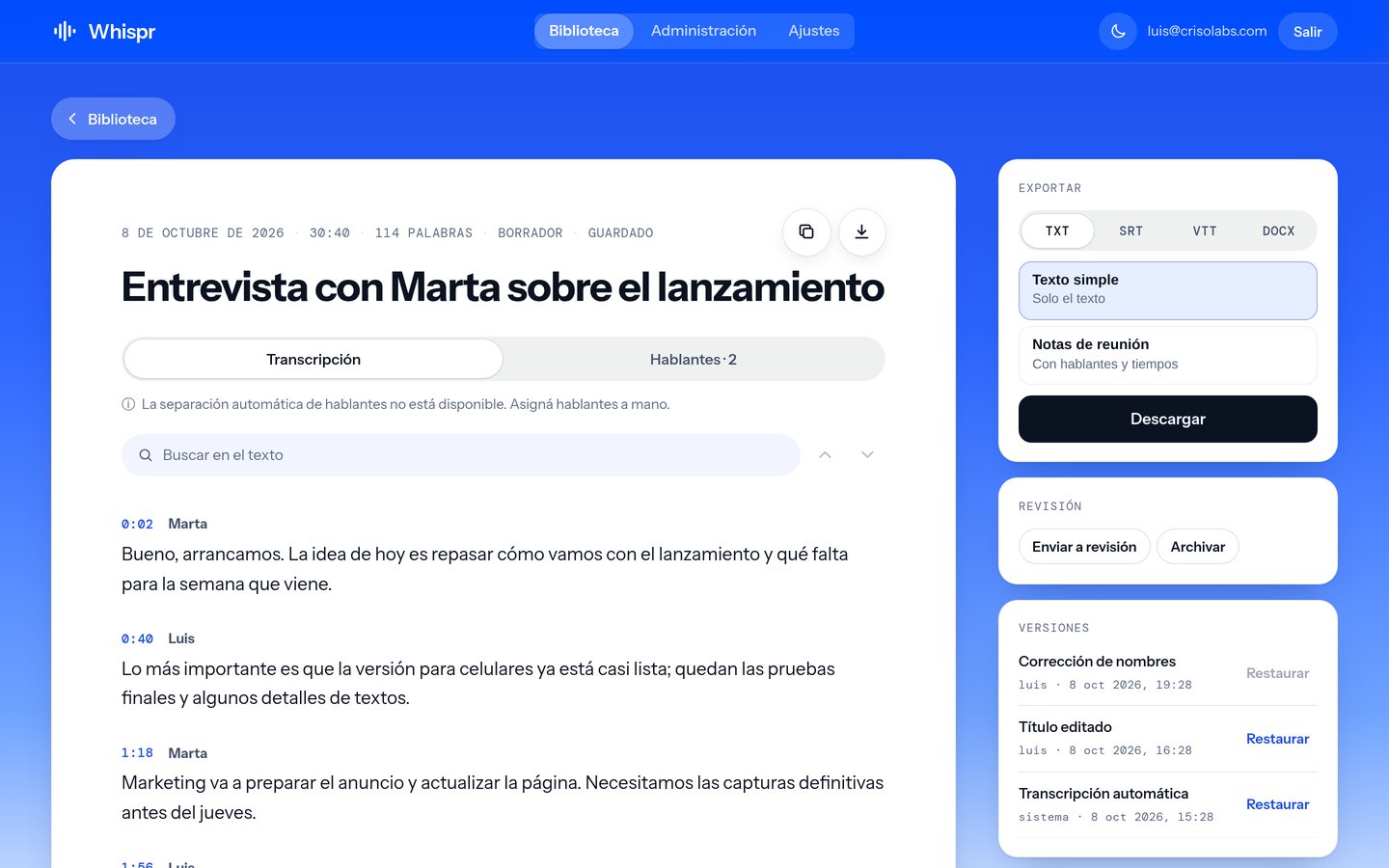Image resolution: width=1389 pixels, height=868 pixels.
Task: Click the 0:40 timestamp
Action: coord(137,638)
